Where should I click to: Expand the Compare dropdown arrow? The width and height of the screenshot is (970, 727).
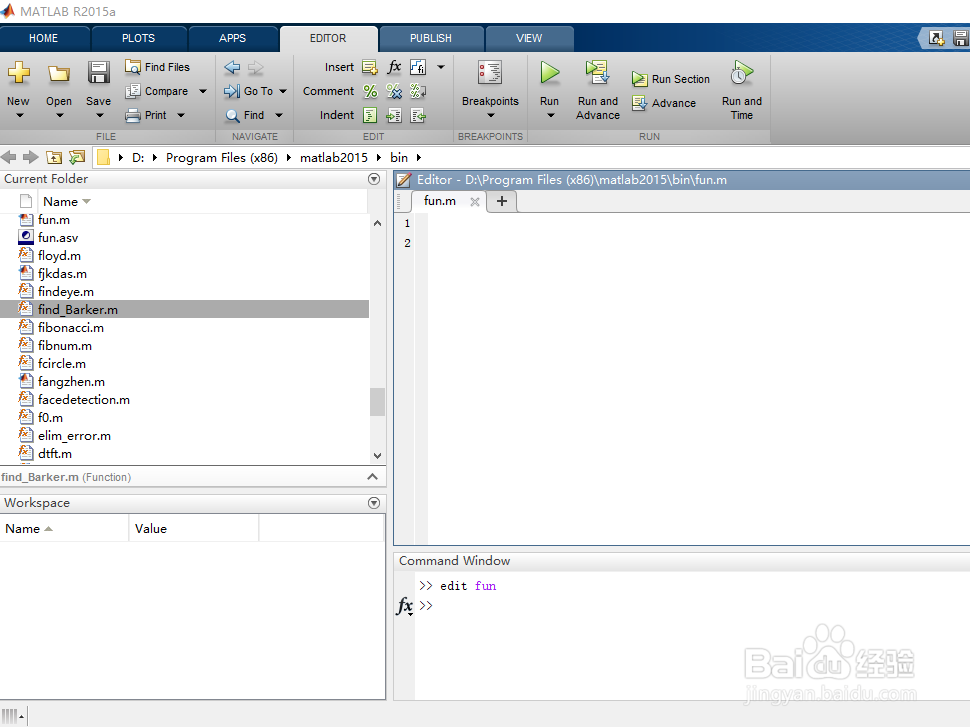pos(203,91)
